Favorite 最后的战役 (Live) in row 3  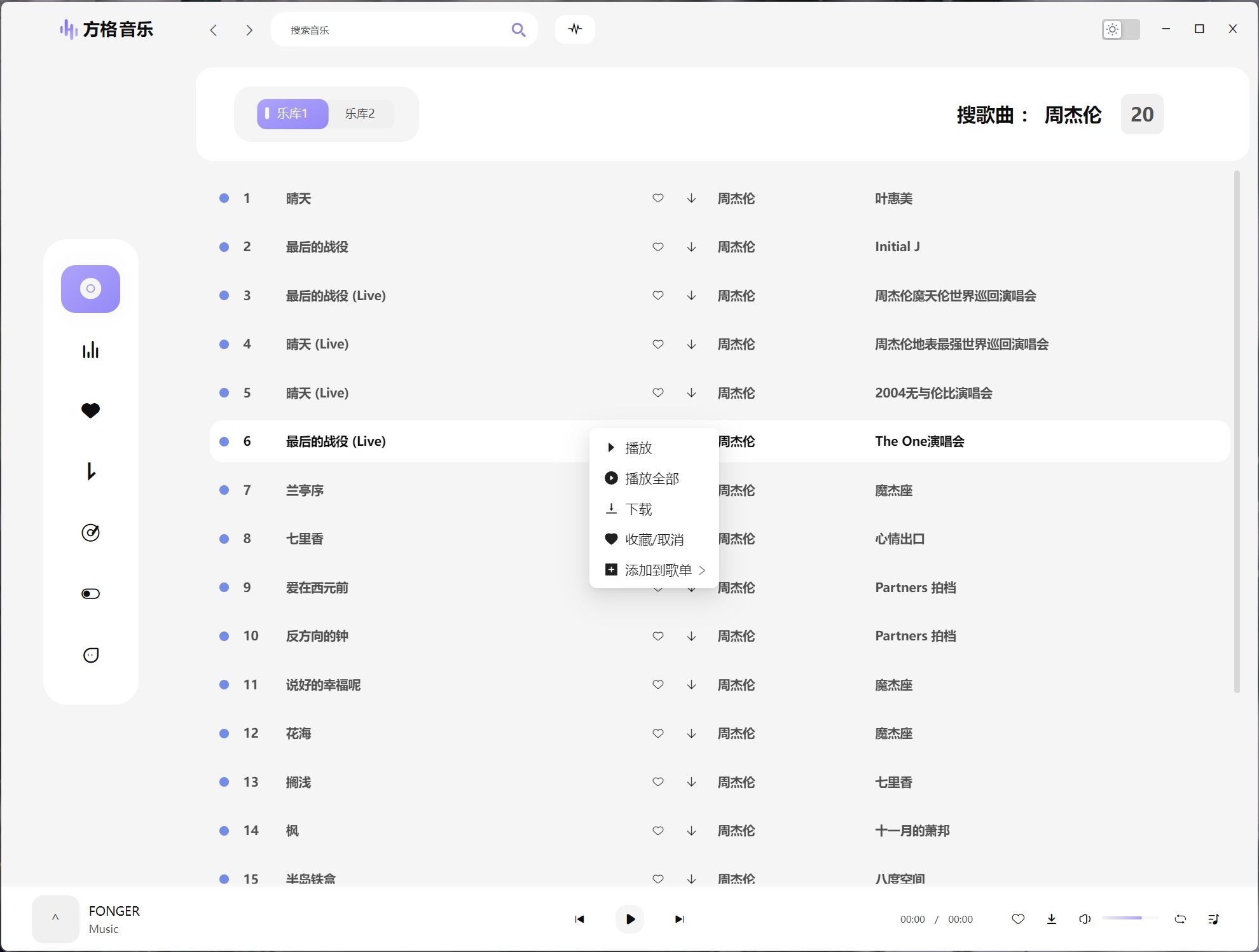click(x=658, y=296)
